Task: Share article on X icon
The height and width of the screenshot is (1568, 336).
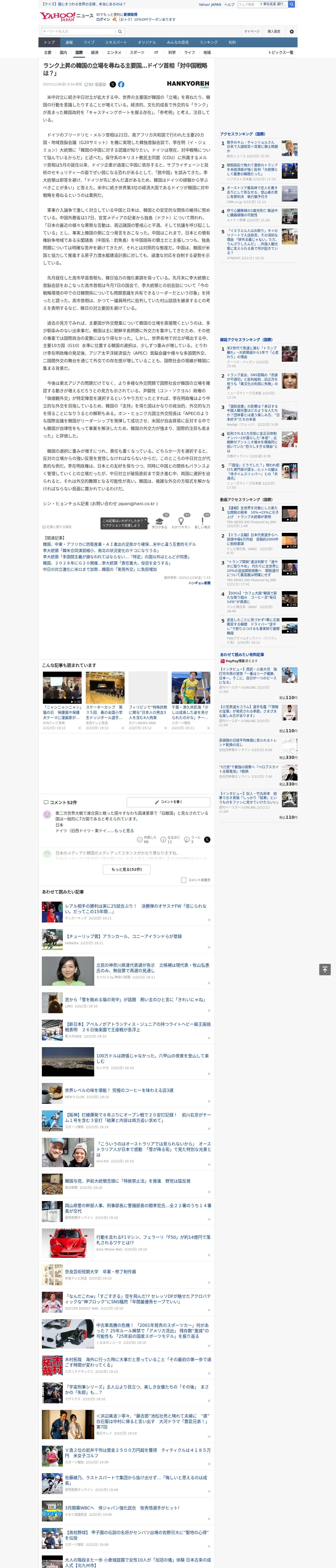Action: click(112, 85)
